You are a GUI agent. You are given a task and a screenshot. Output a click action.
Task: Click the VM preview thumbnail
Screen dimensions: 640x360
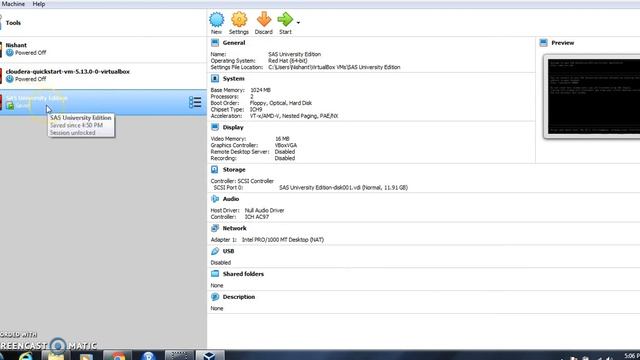pyautogui.click(x=592, y=97)
